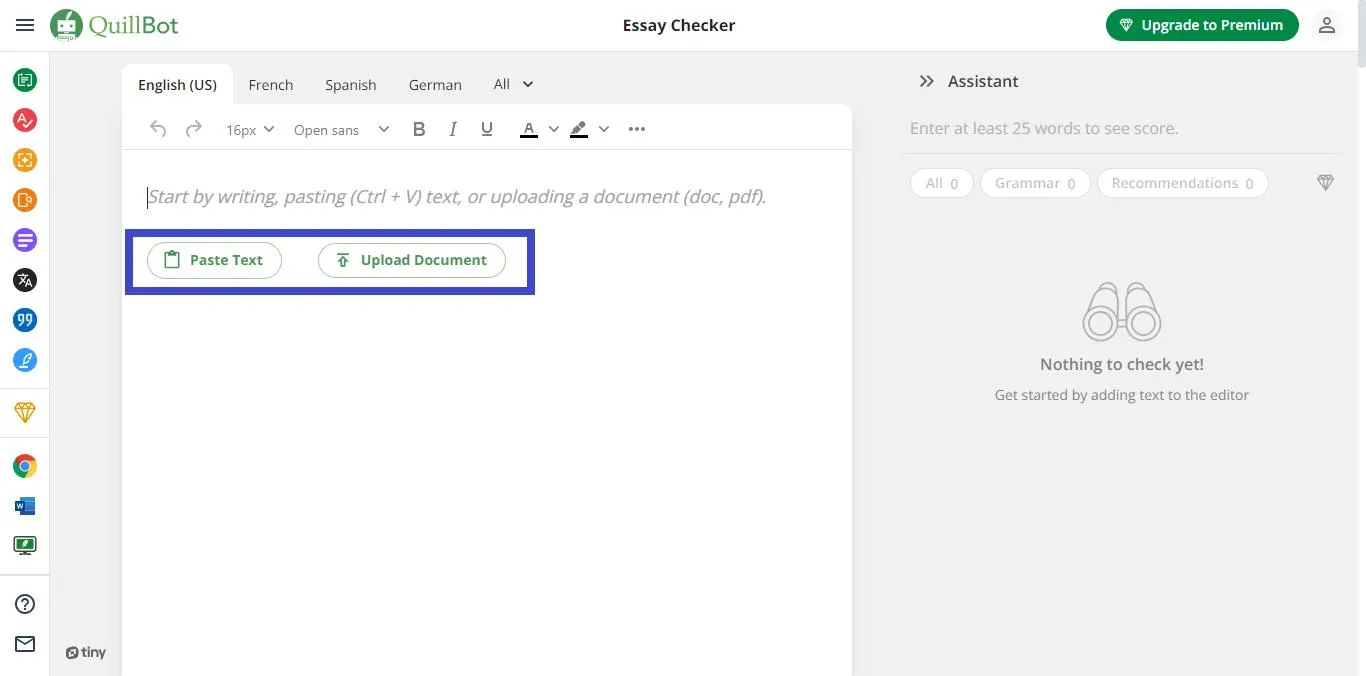The width and height of the screenshot is (1366, 676).
Task: Open the Open sans font family dropdown
Action: [x=341, y=129]
